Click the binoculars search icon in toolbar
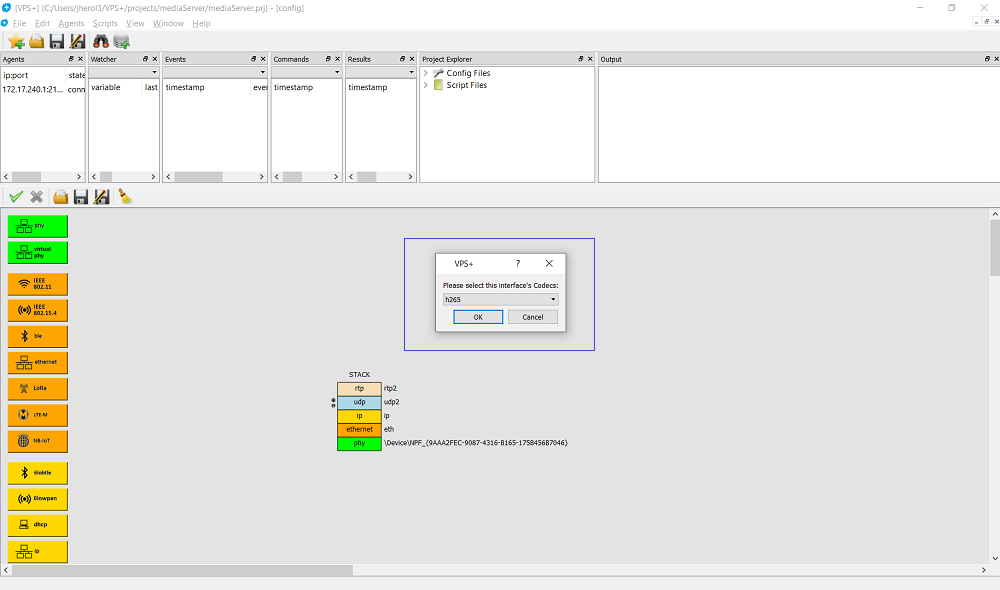This screenshot has height=590, width=1000. tap(101, 41)
